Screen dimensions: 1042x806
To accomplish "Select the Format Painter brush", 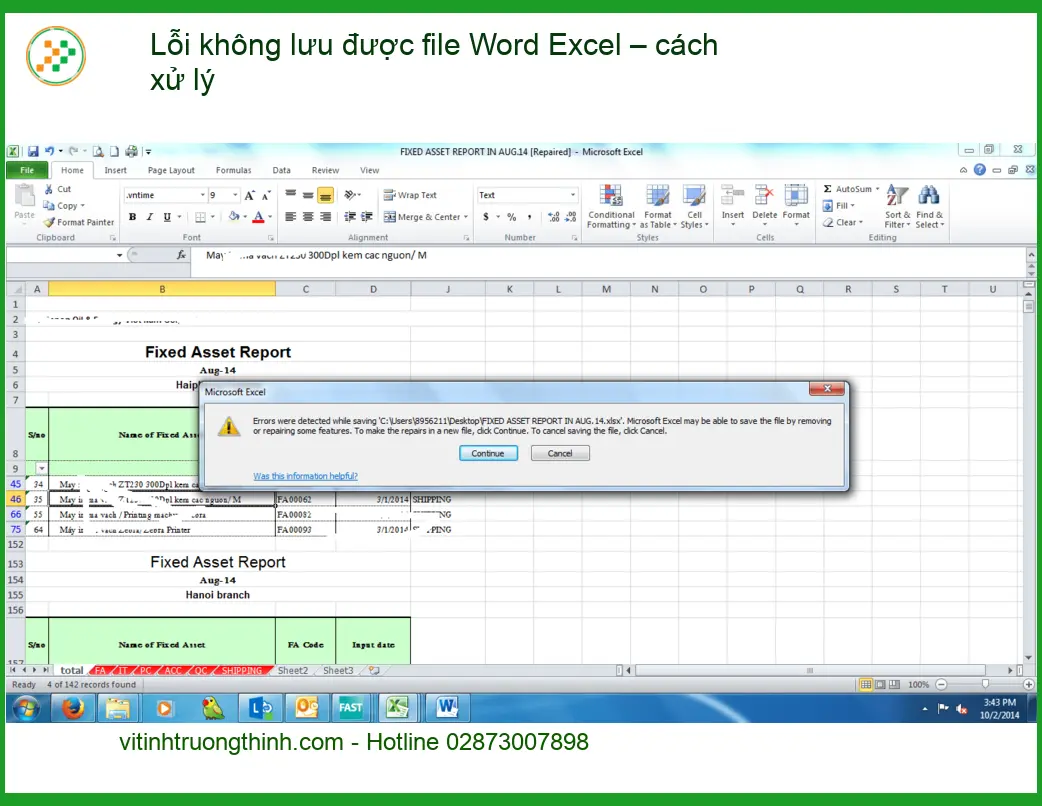I will [x=49, y=223].
